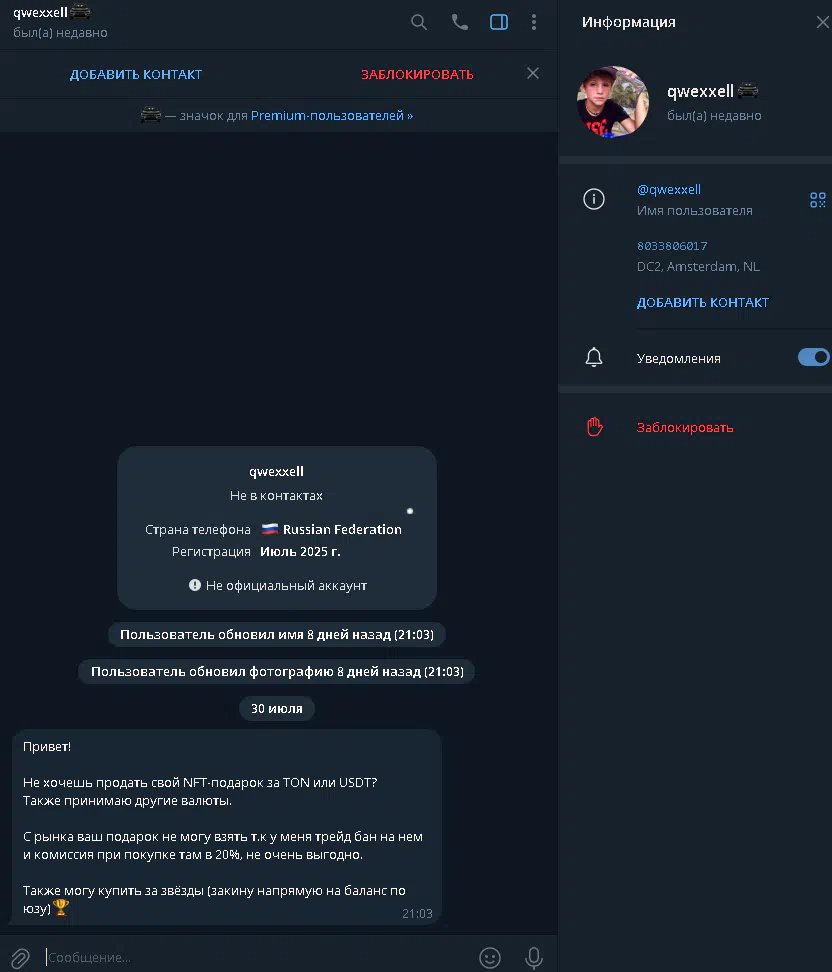
Task: Click the attachment paperclip icon
Action: click(20, 958)
